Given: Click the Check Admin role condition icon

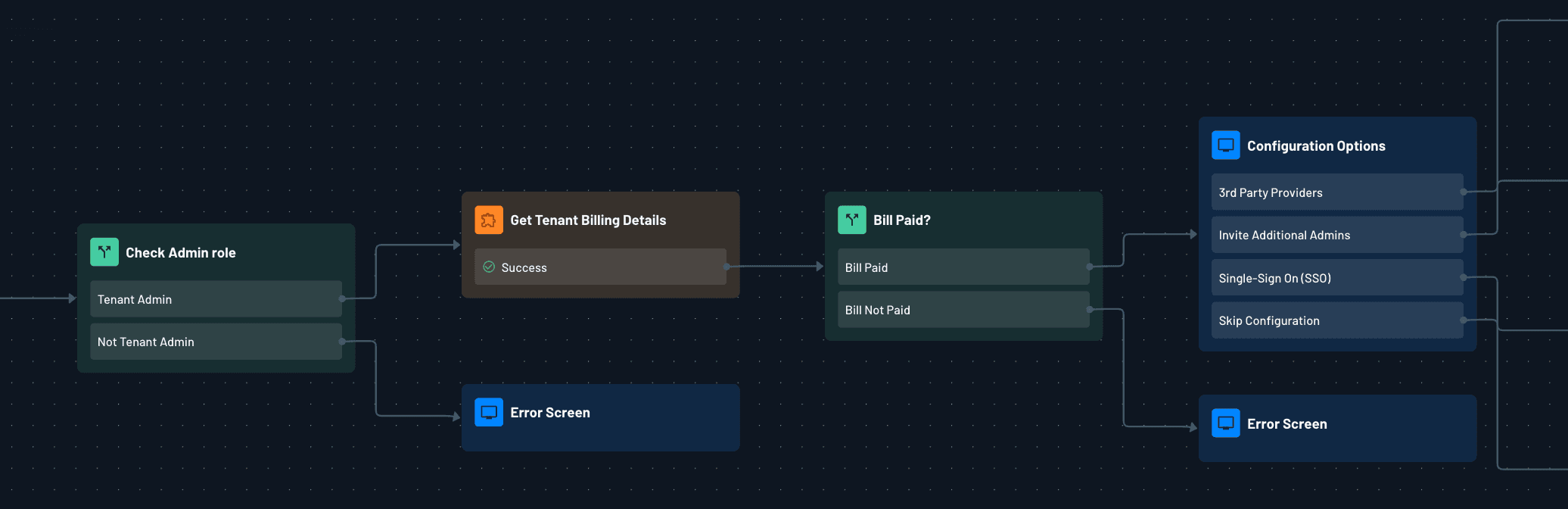Looking at the screenshot, I should [104, 252].
